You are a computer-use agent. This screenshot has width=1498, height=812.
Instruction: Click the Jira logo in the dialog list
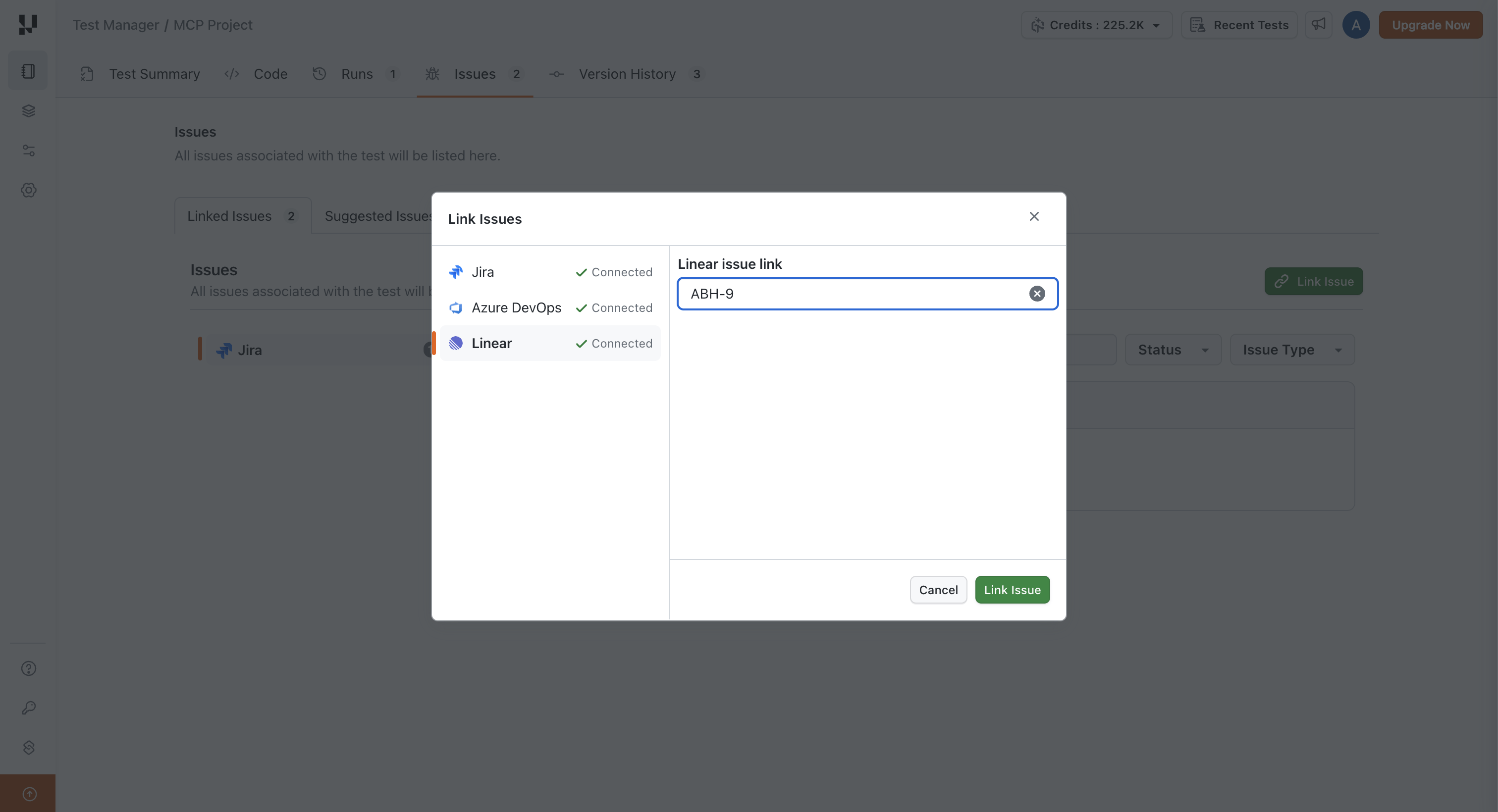tap(456, 272)
